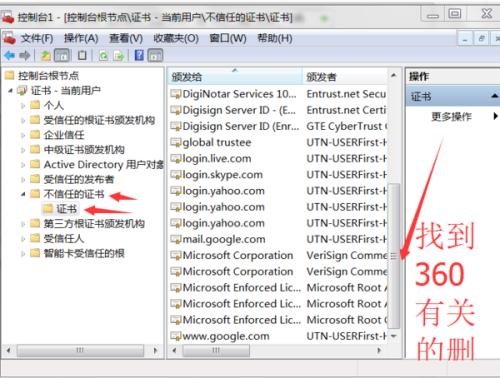Screen dimensions: 500x378
Task: Click the certificate list horizontal scrollbar thumb
Action: click(x=216, y=350)
